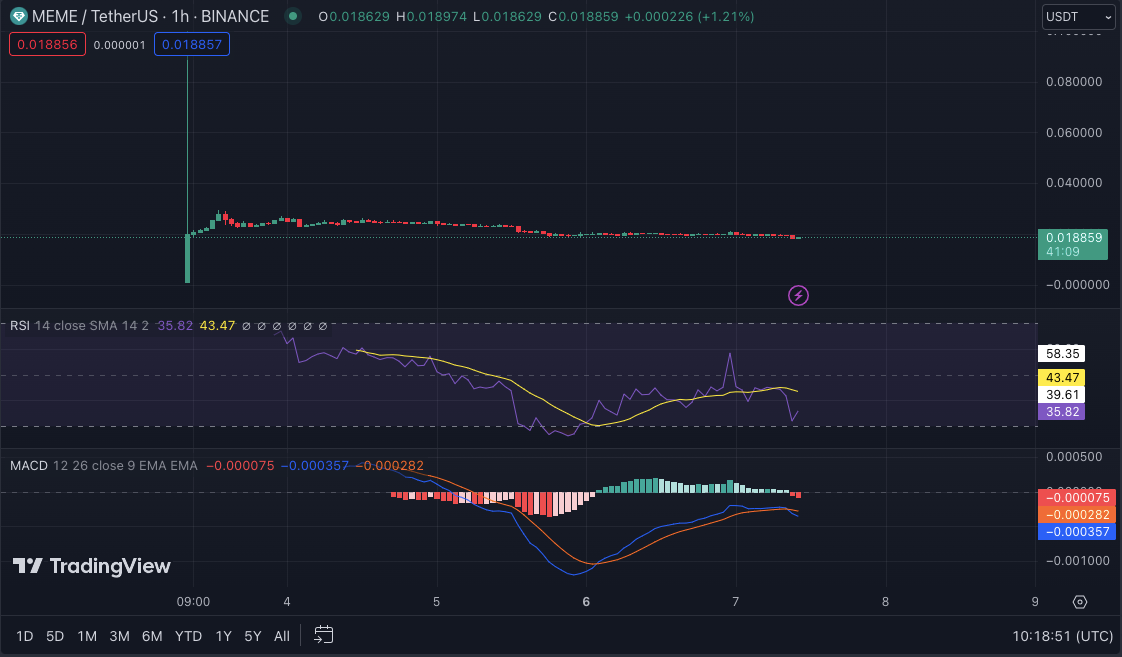The height and width of the screenshot is (657, 1122).
Task: Select the MACD indicator legend label
Action: [28, 465]
